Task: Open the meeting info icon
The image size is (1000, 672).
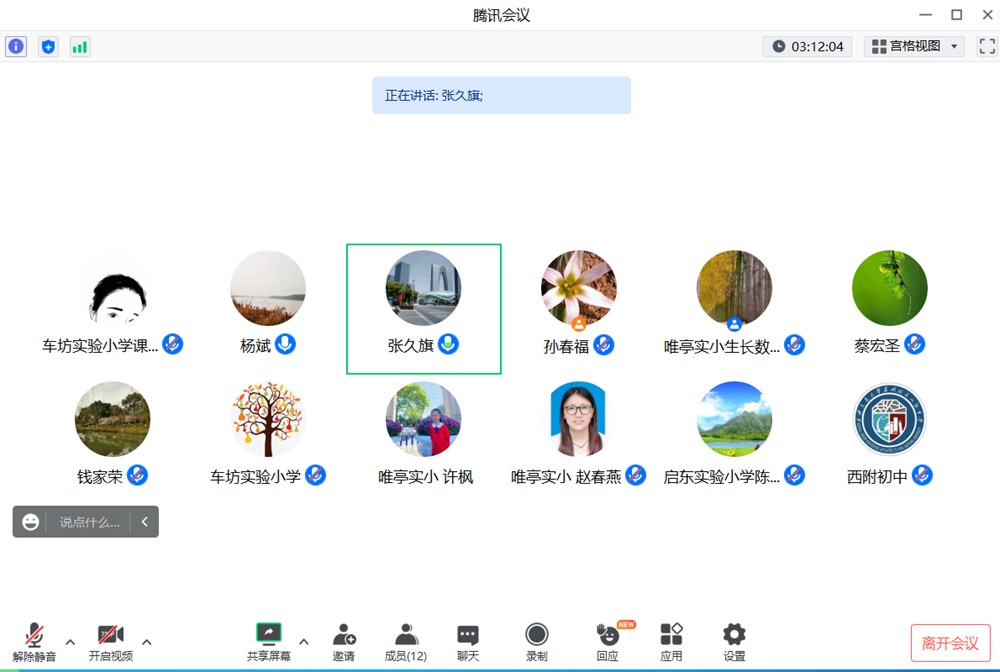Action: 16,47
